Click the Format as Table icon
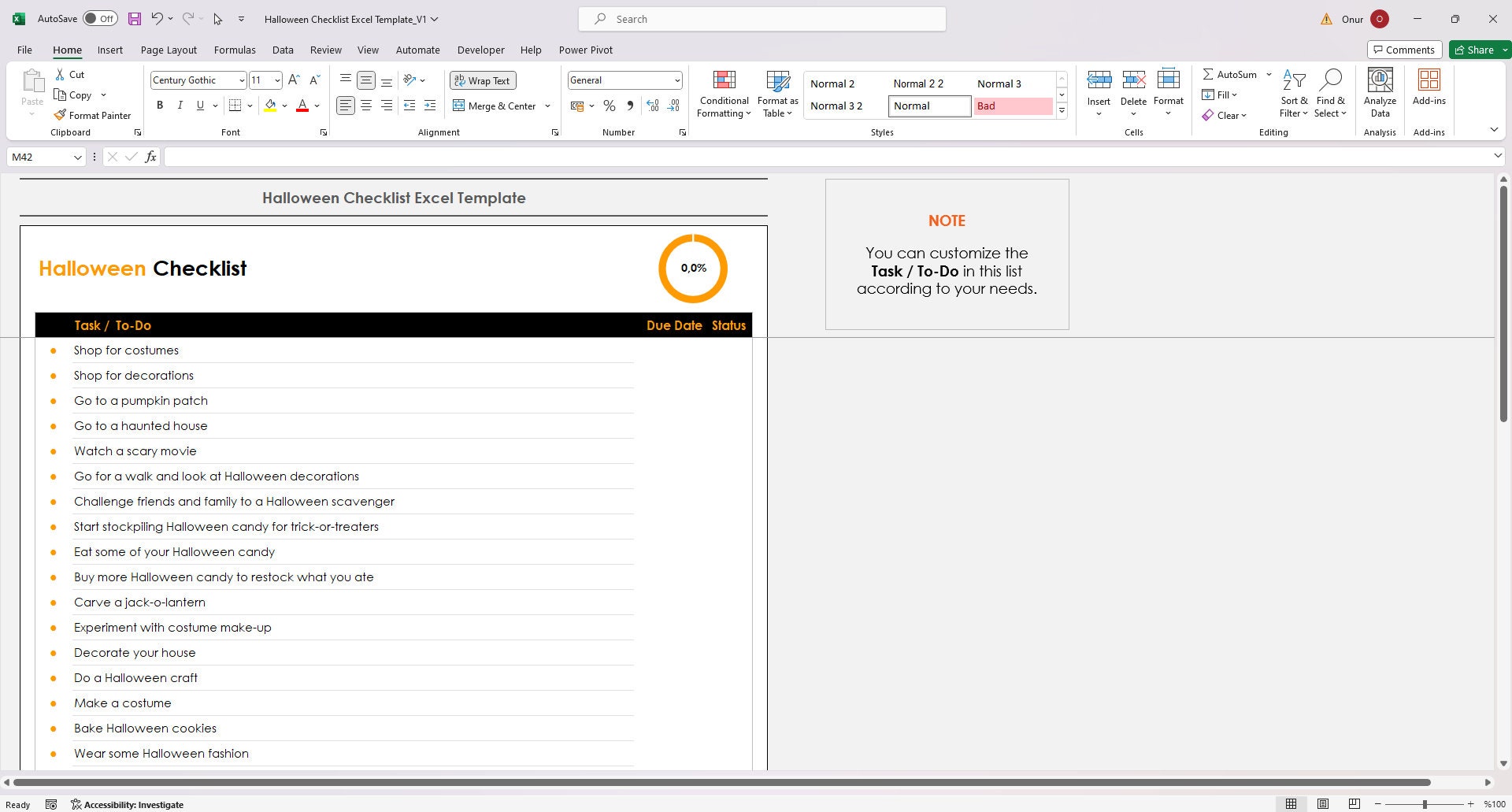The image size is (1512, 812). 777,93
